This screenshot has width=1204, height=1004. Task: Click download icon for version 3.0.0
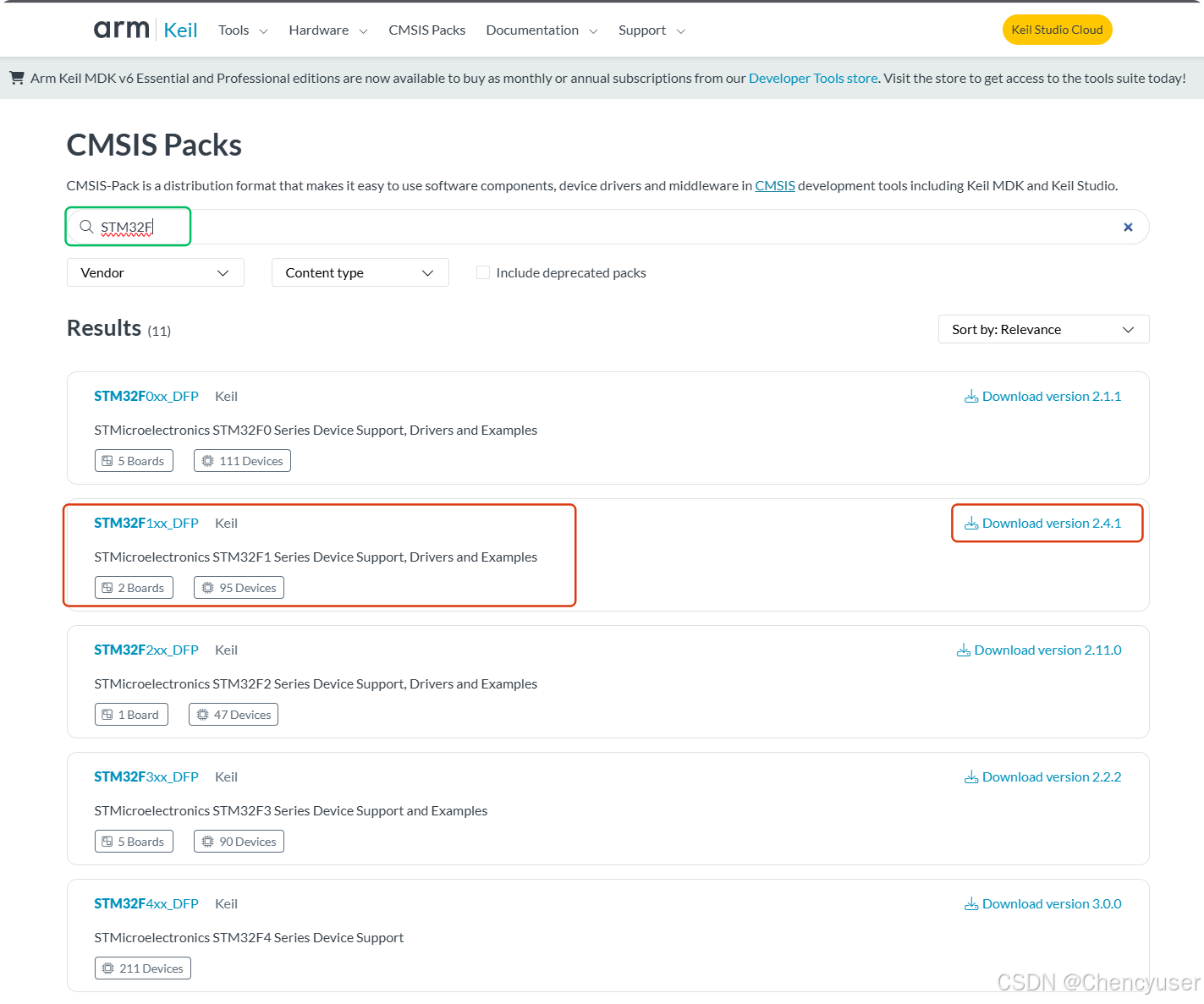pos(971,904)
